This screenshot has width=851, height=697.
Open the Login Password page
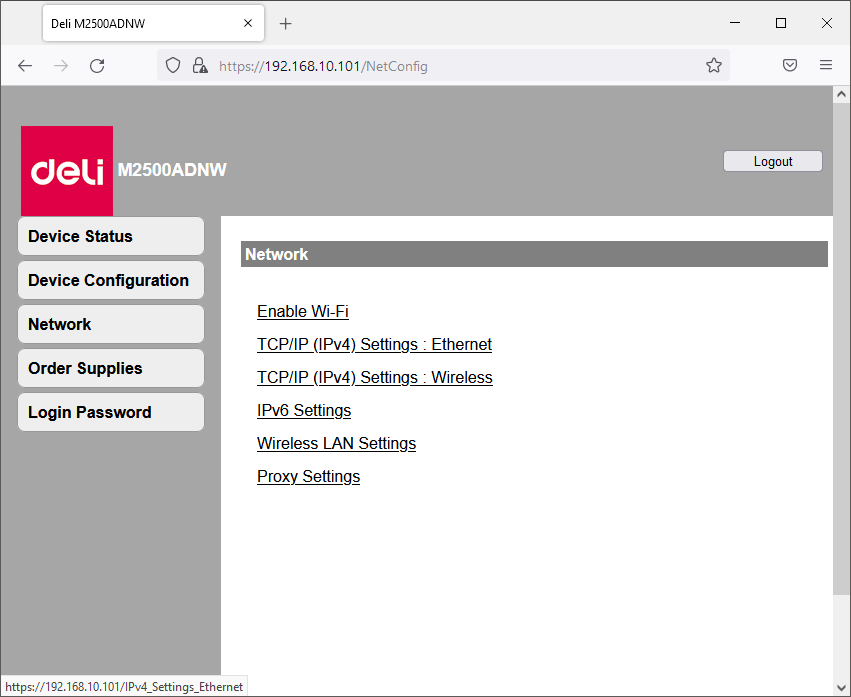click(110, 412)
